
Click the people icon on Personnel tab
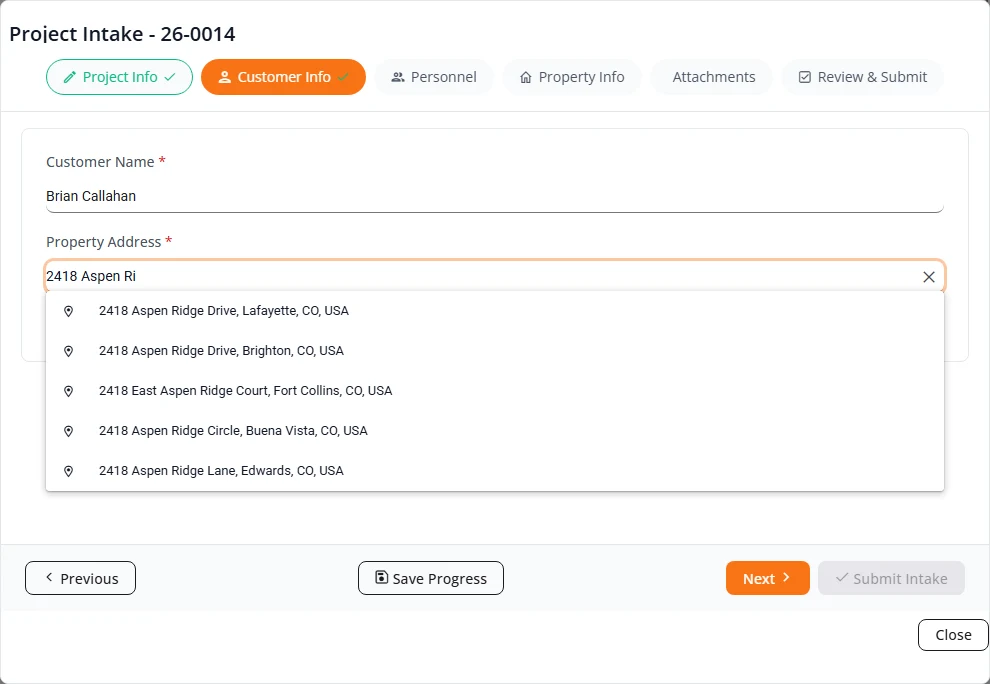click(x=398, y=77)
